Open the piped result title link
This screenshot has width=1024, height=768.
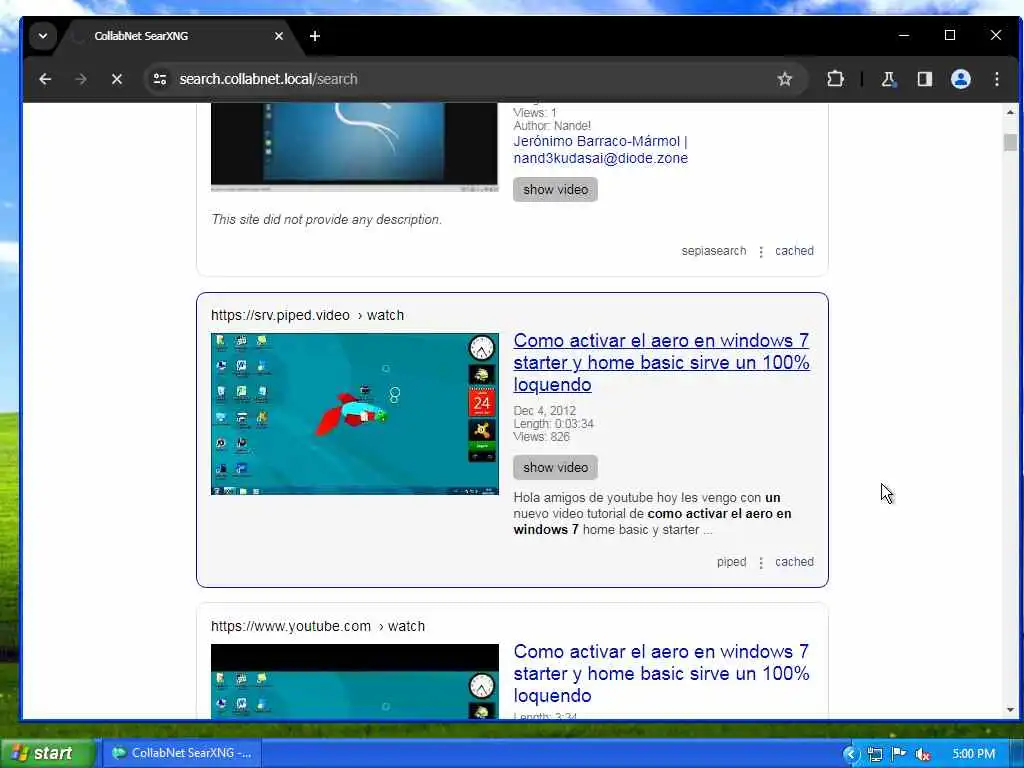pyautogui.click(x=661, y=362)
